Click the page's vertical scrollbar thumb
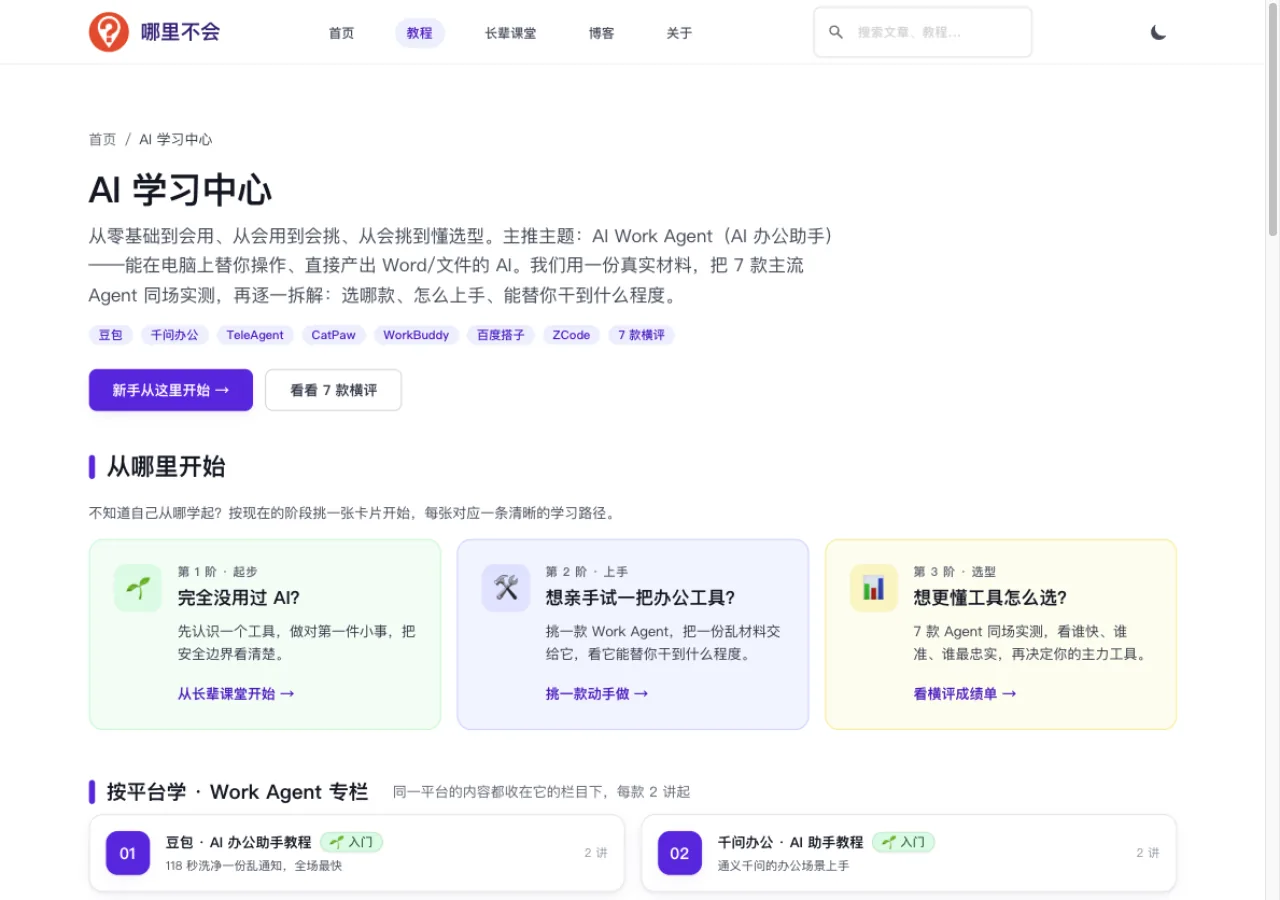This screenshot has width=1280, height=900. point(1273,120)
